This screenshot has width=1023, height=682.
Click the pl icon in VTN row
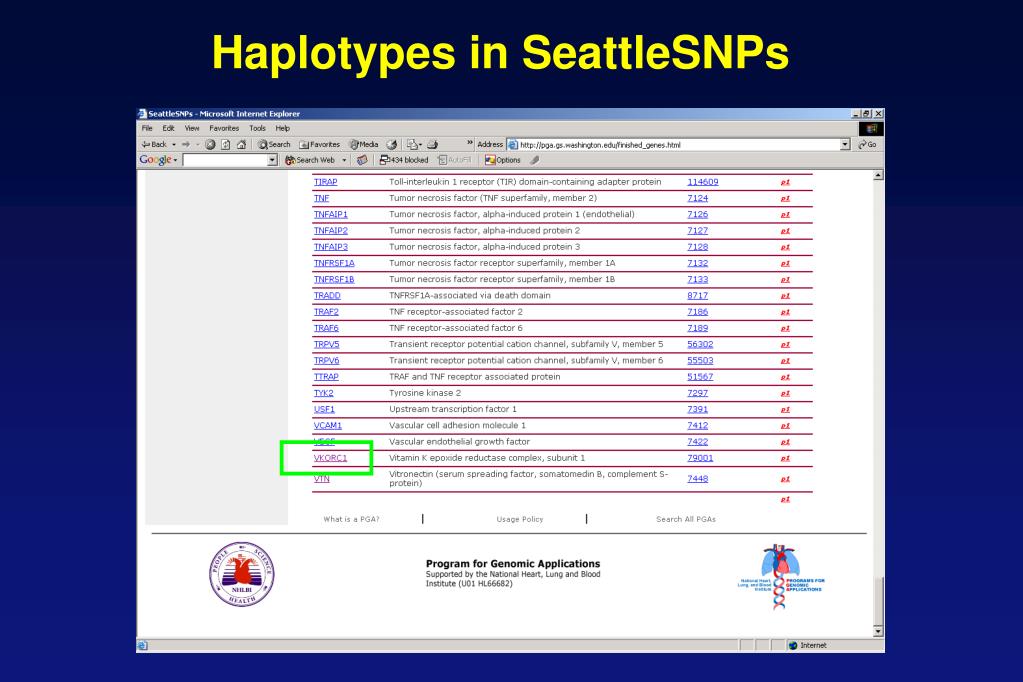click(x=785, y=479)
